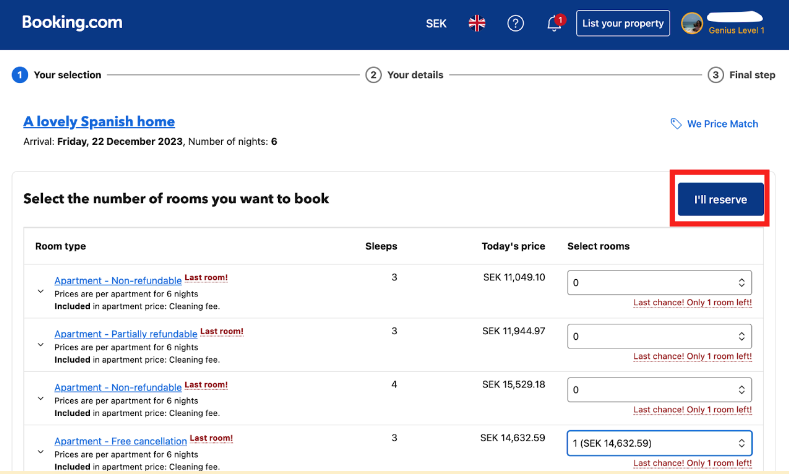Expand Partially refundable apartment row chevron

[x=40, y=345]
